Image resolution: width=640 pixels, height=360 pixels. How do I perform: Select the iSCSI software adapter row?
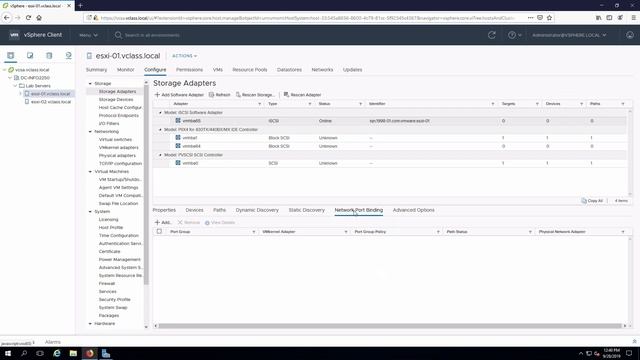(x=390, y=121)
